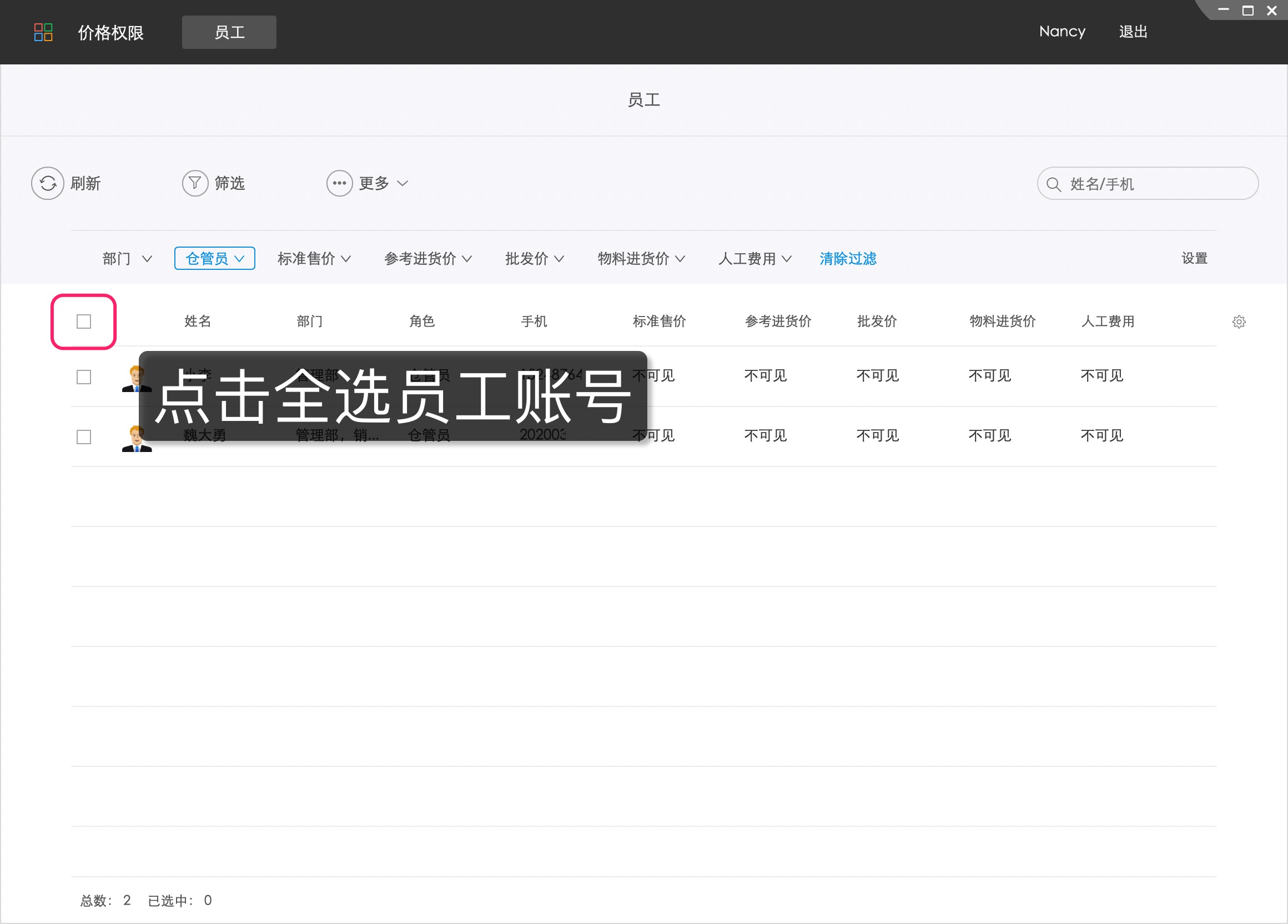1288x924 pixels.
Task: Select the 员工 tab
Action: click(x=229, y=32)
